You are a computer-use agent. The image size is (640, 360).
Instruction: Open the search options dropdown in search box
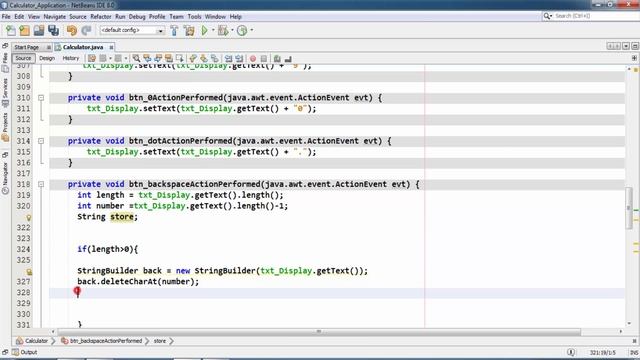[547, 16]
